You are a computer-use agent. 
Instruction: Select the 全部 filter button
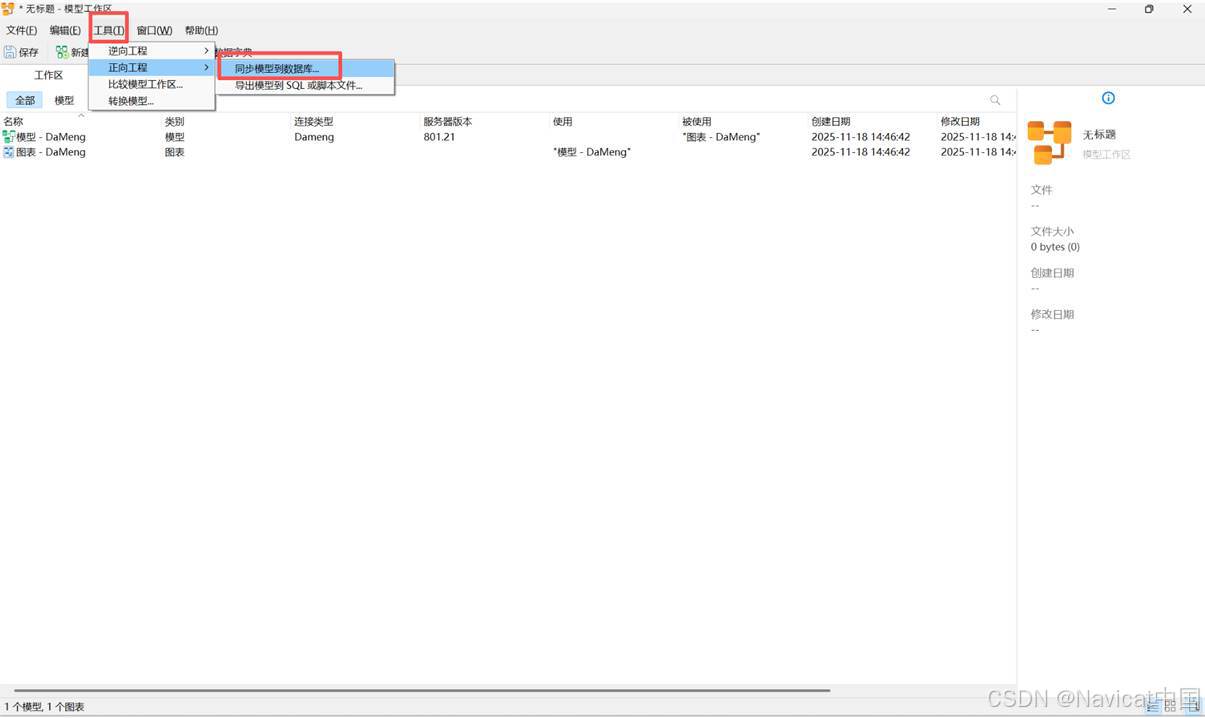tap(25, 100)
